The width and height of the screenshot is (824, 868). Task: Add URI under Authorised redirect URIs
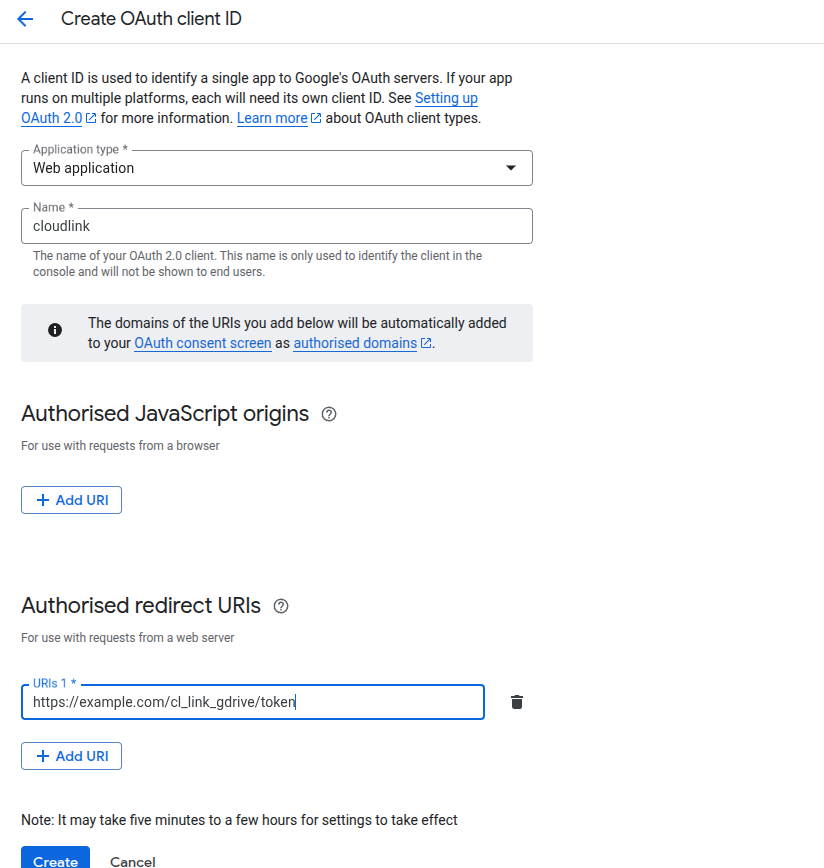[71, 756]
